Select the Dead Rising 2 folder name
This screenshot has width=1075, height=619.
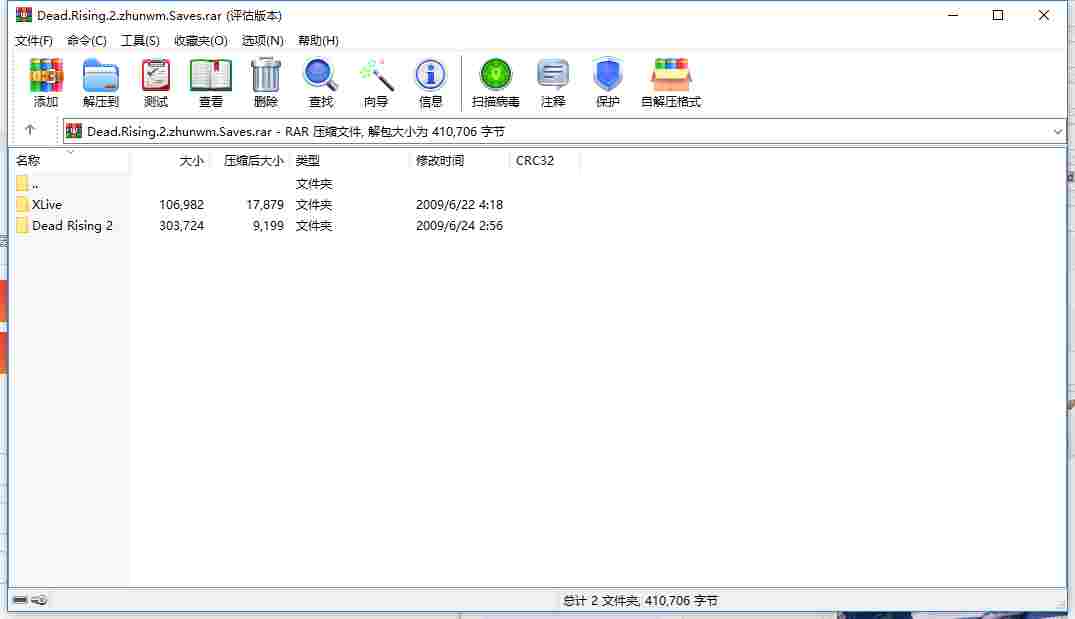pyautogui.click(x=72, y=226)
